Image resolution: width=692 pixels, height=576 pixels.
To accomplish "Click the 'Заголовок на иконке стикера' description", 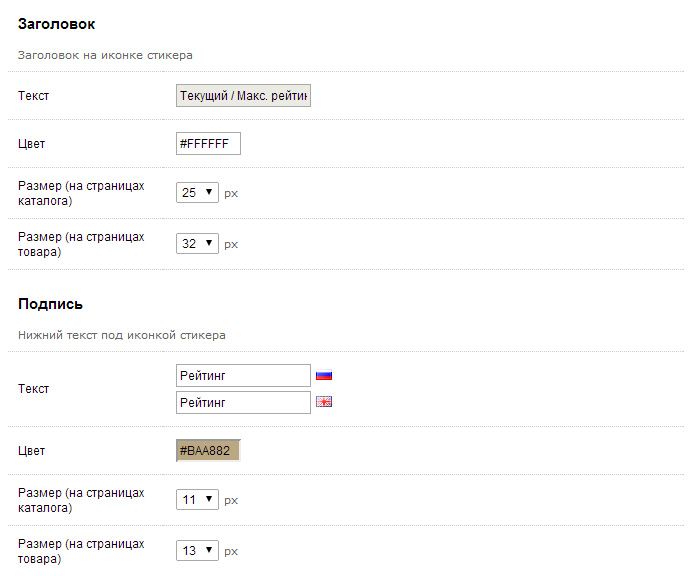I will click(x=105, y=56).
